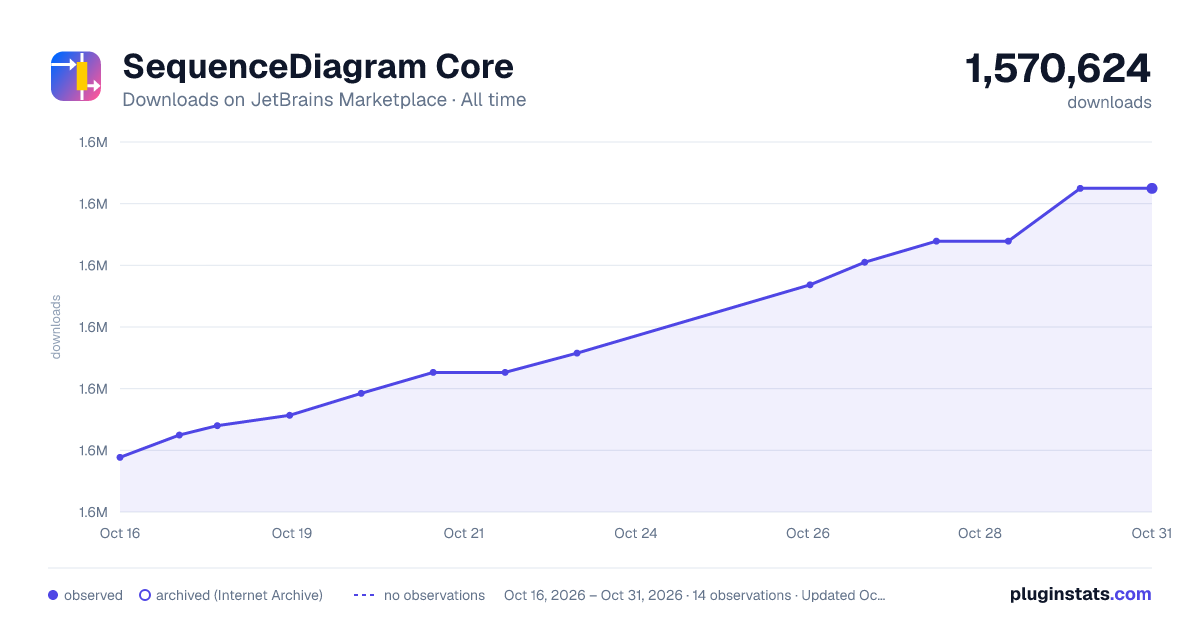Click the 'Oct 28' x-axis label
This screenshot has height=630, width=1200.
[x=980, y=533]
